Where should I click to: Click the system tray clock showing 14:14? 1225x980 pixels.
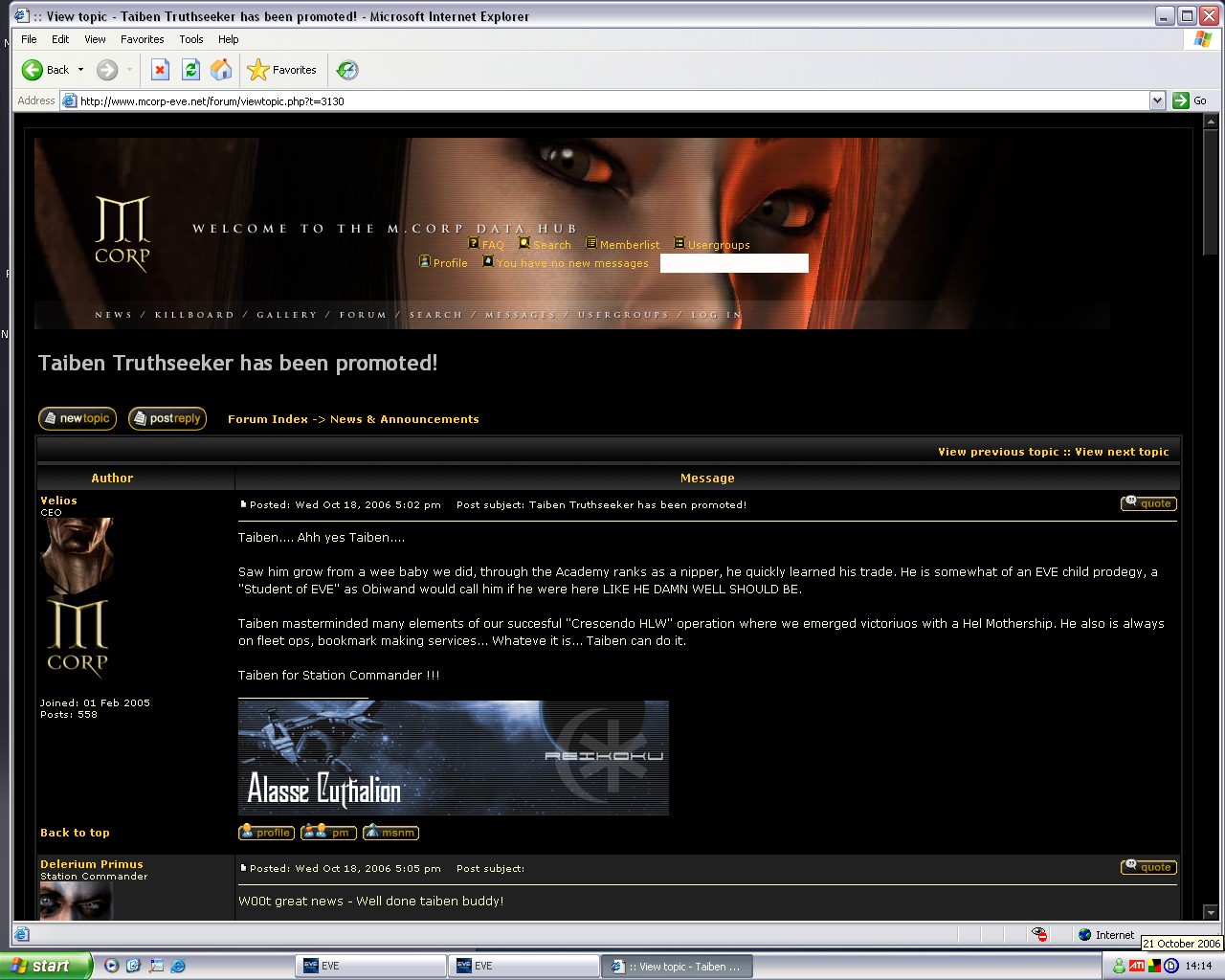point(1198,967)
